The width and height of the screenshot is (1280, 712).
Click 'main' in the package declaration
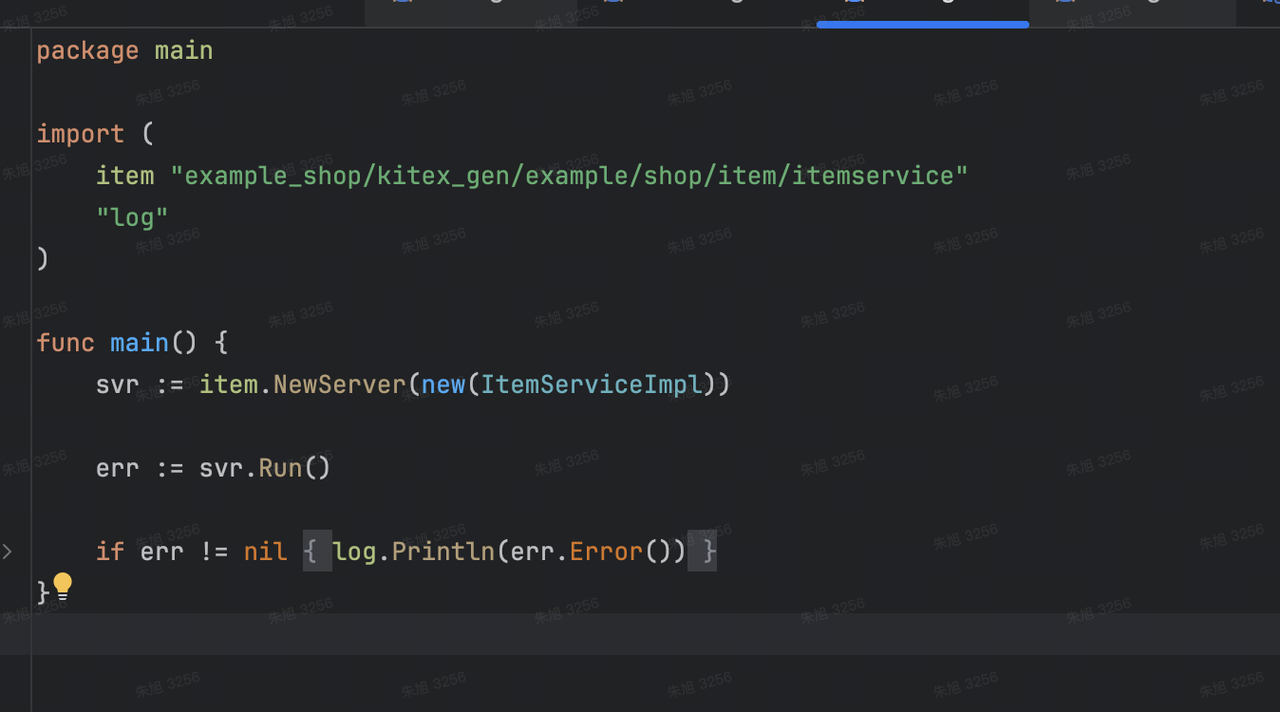[x=184, y=51]
